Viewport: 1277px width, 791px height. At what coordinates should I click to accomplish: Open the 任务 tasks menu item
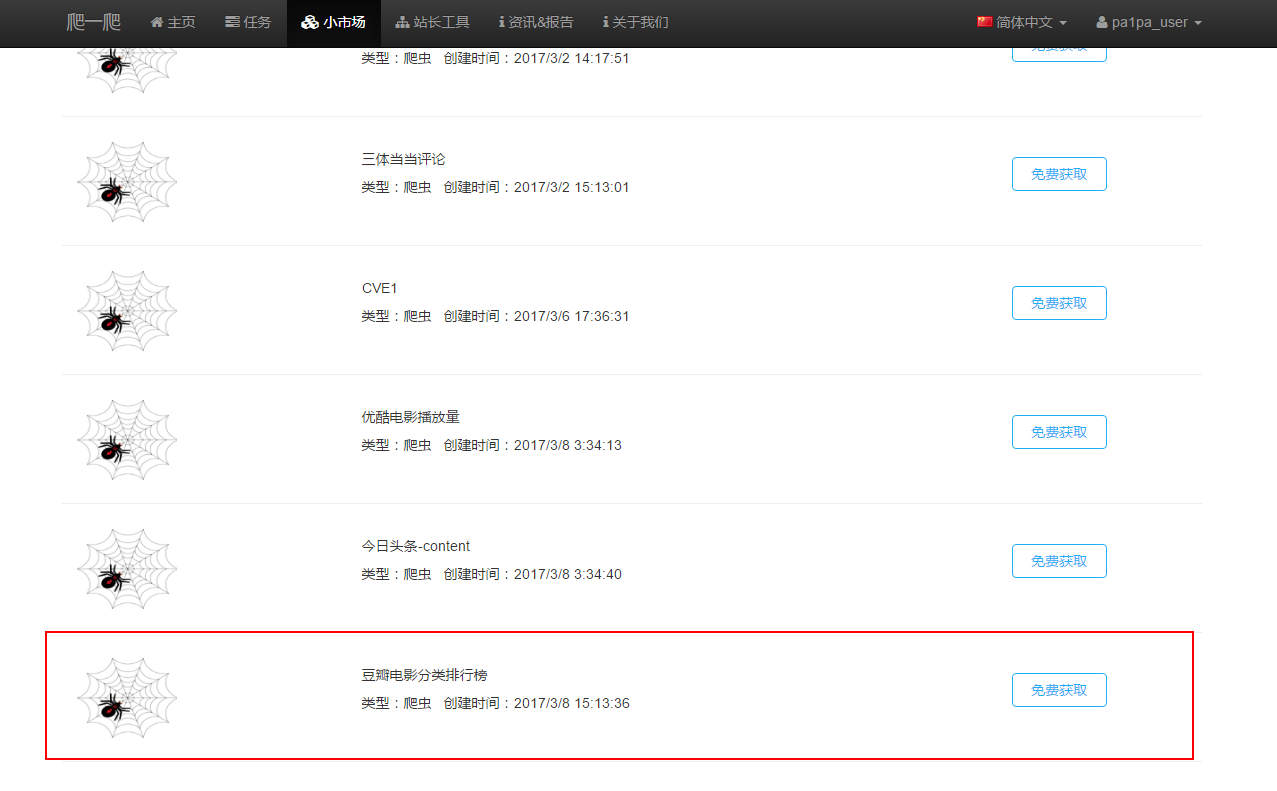coord(248,22)
